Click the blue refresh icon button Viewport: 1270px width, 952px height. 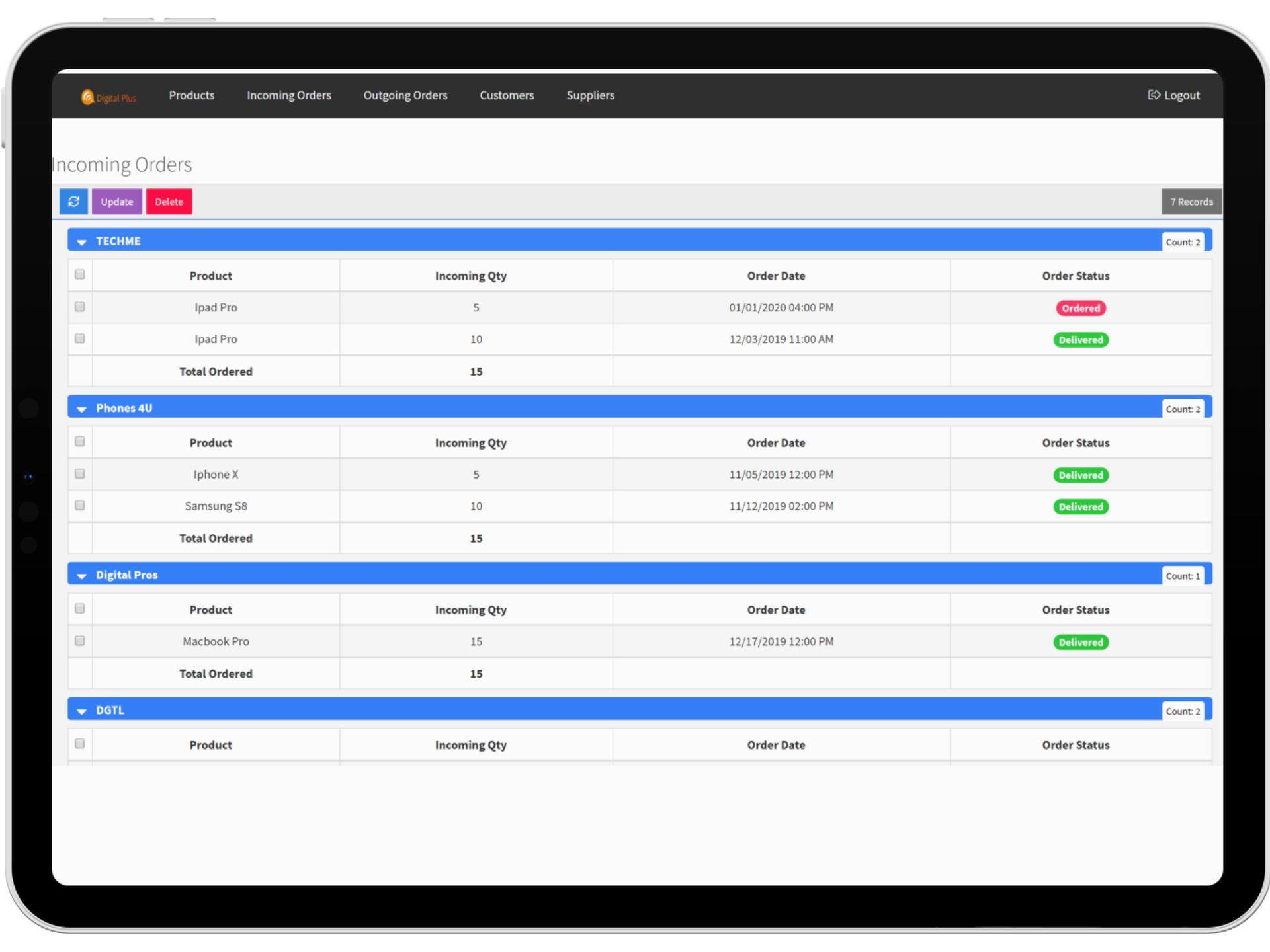(73, 202)
